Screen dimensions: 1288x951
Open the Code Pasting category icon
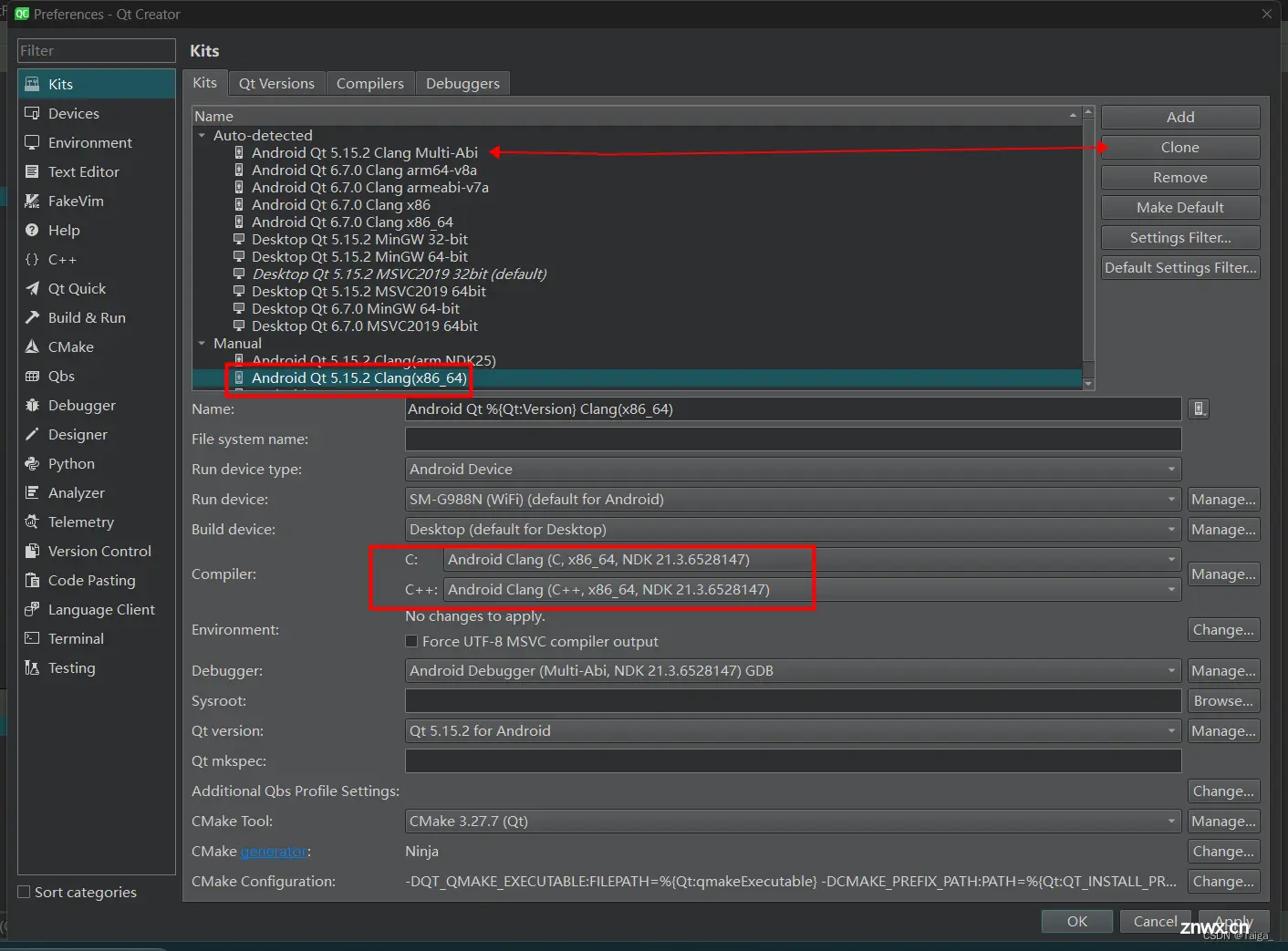(32, 580)
